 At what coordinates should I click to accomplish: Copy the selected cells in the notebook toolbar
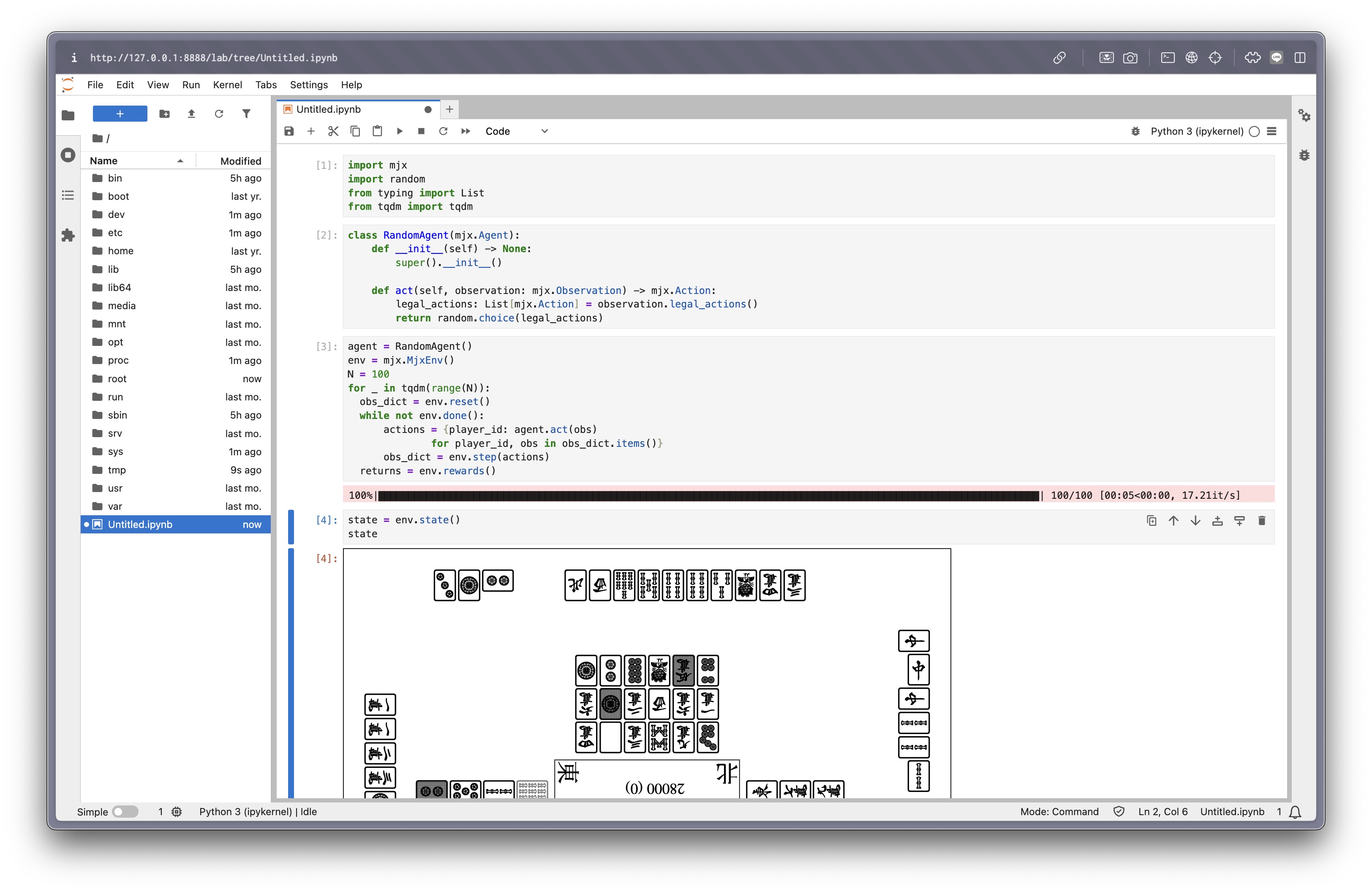click(355, 131)
